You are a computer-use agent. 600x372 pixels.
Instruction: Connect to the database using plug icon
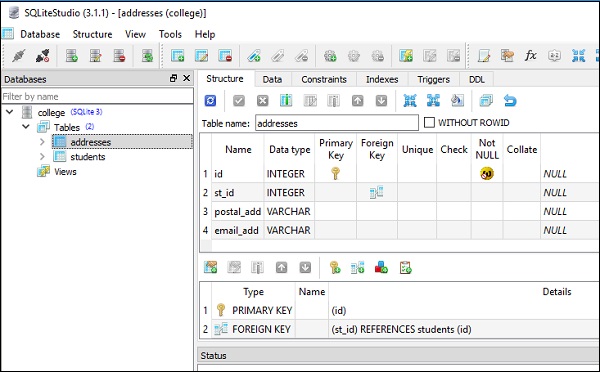tap(18, 56)
